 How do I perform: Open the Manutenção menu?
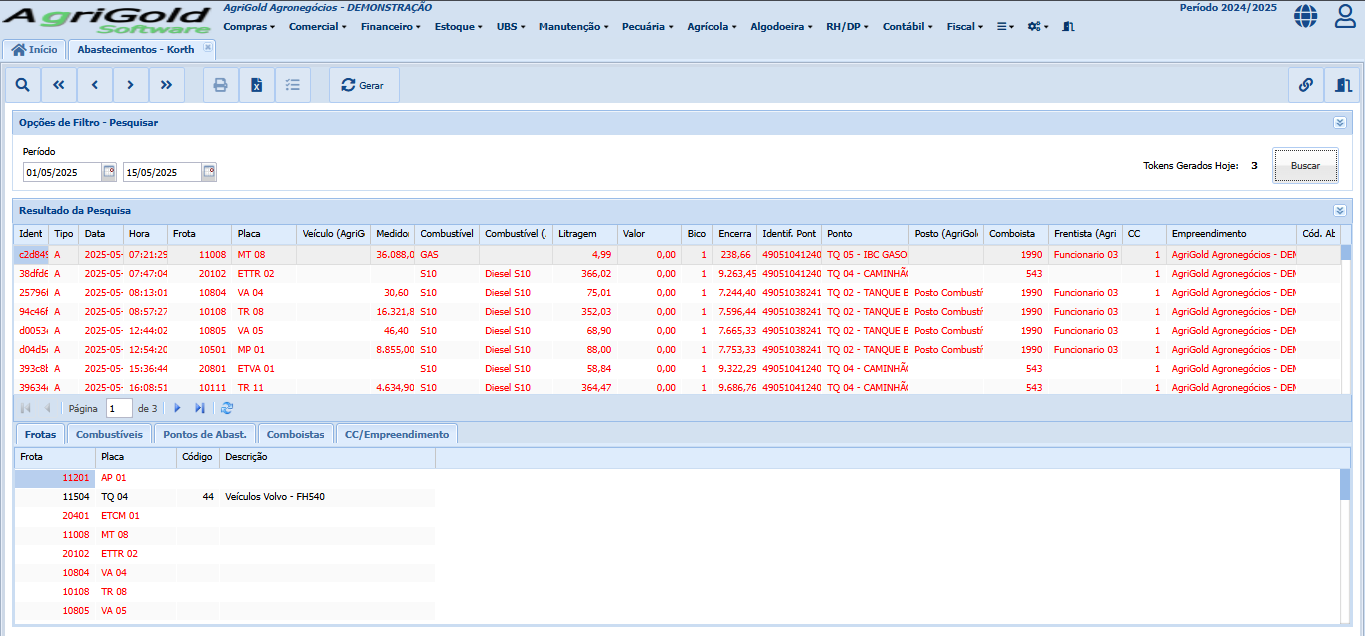pyautogui.click(x=573, y=27)
